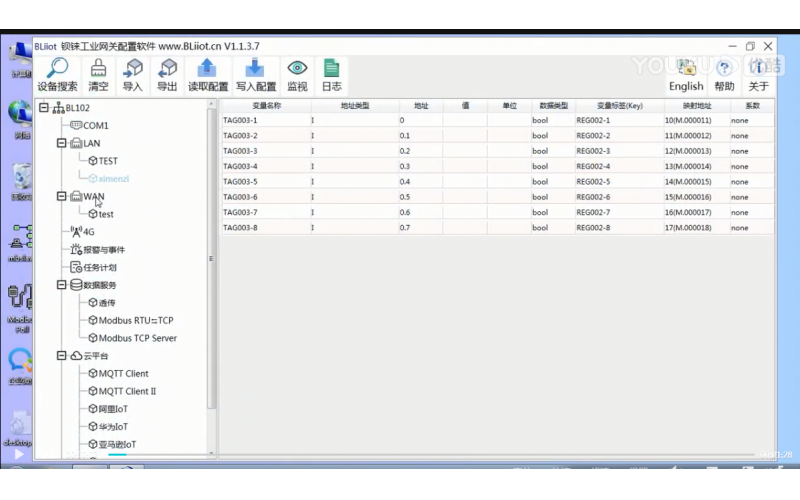Open the 日志 log viewer

(x=331, y=68)
